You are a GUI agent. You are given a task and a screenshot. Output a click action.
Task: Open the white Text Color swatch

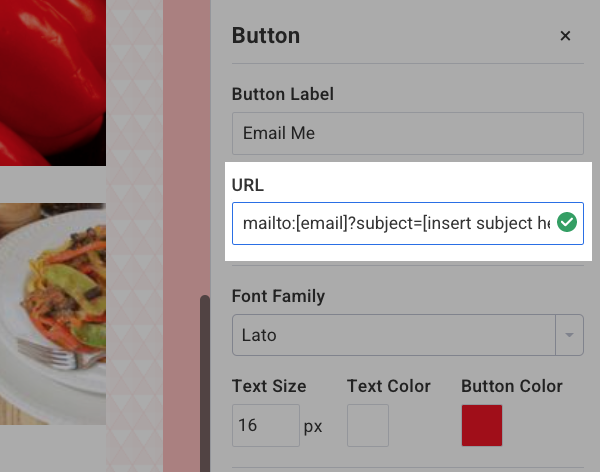(x=367, y=426)
